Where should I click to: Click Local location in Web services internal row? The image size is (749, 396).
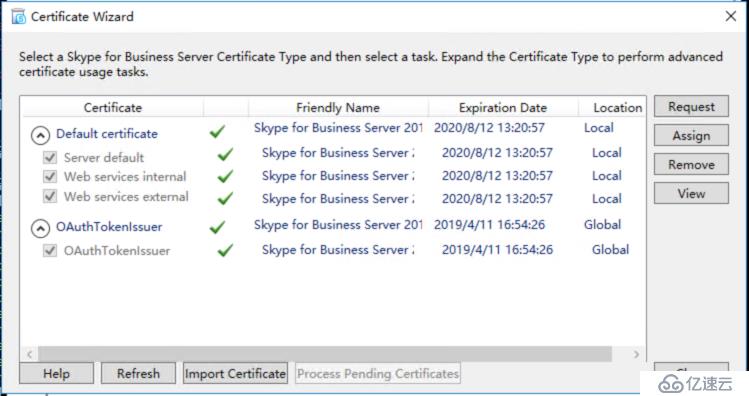coord(607,176)
